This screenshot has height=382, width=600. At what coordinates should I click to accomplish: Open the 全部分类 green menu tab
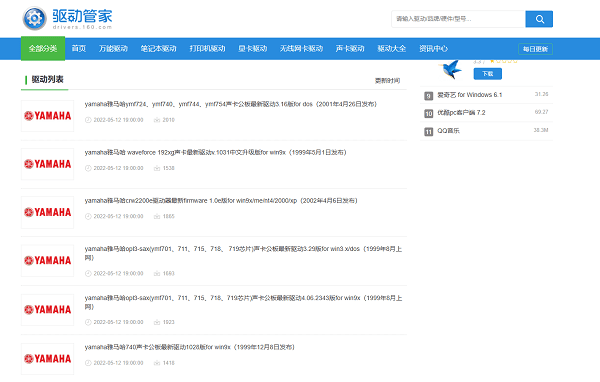pyautogui.click(x=43, y=49)
